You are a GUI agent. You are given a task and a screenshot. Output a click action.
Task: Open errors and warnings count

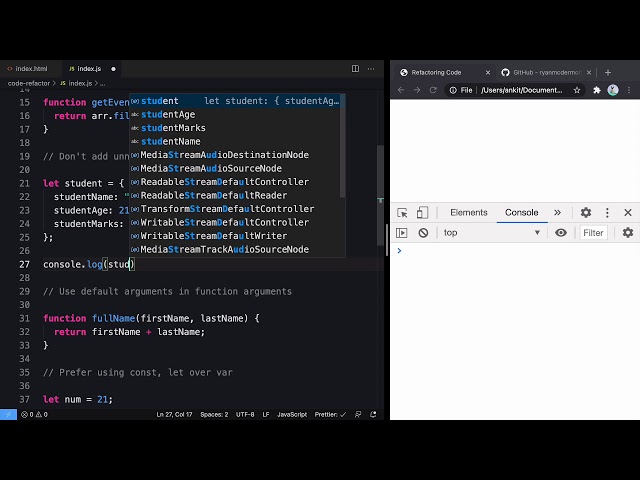pos(34,414)
